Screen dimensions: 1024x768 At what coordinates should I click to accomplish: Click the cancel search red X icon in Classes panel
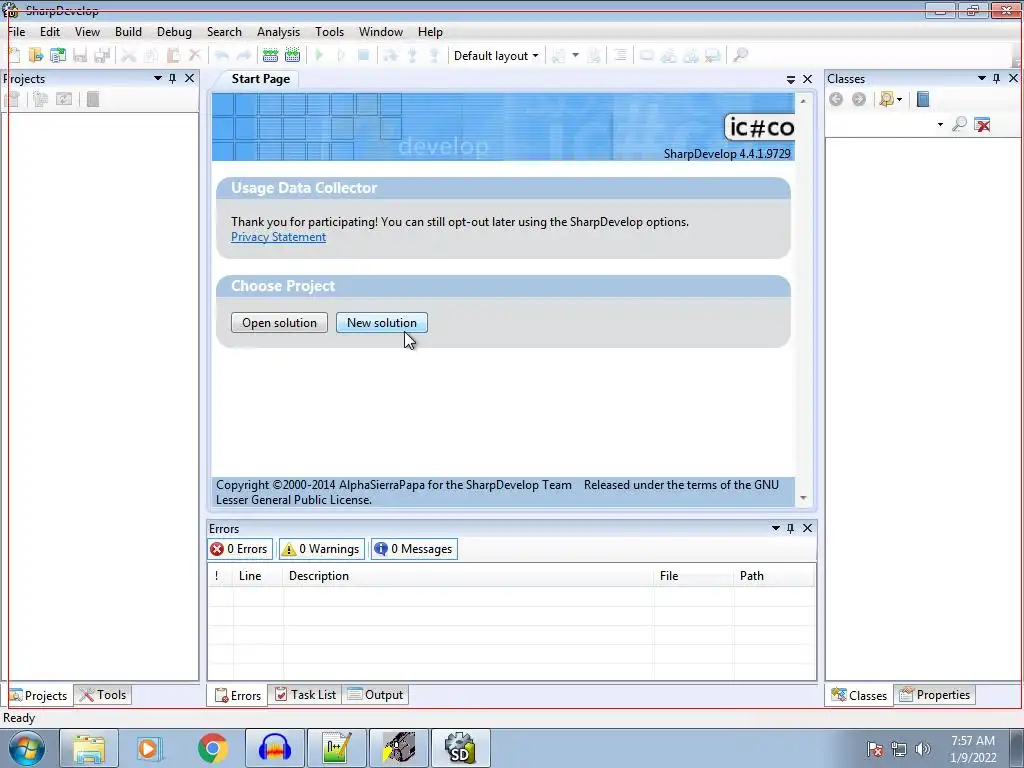pyautogui.click(x=982, y=124)
